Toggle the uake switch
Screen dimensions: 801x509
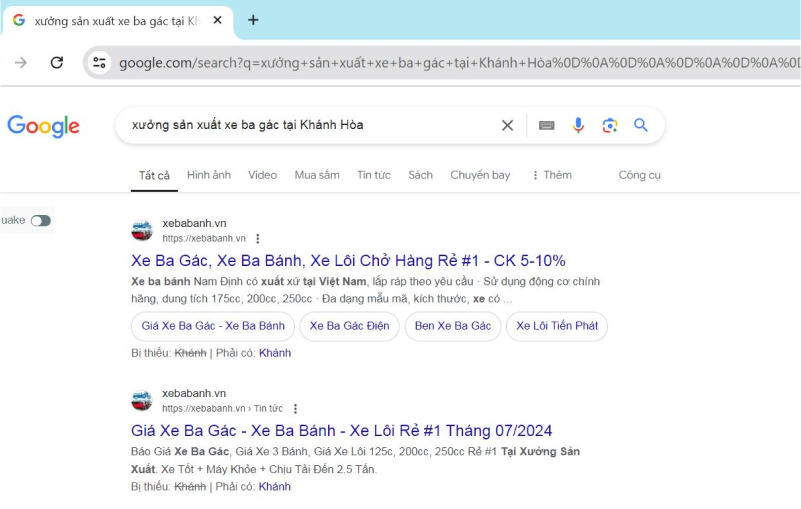[40, 220]
